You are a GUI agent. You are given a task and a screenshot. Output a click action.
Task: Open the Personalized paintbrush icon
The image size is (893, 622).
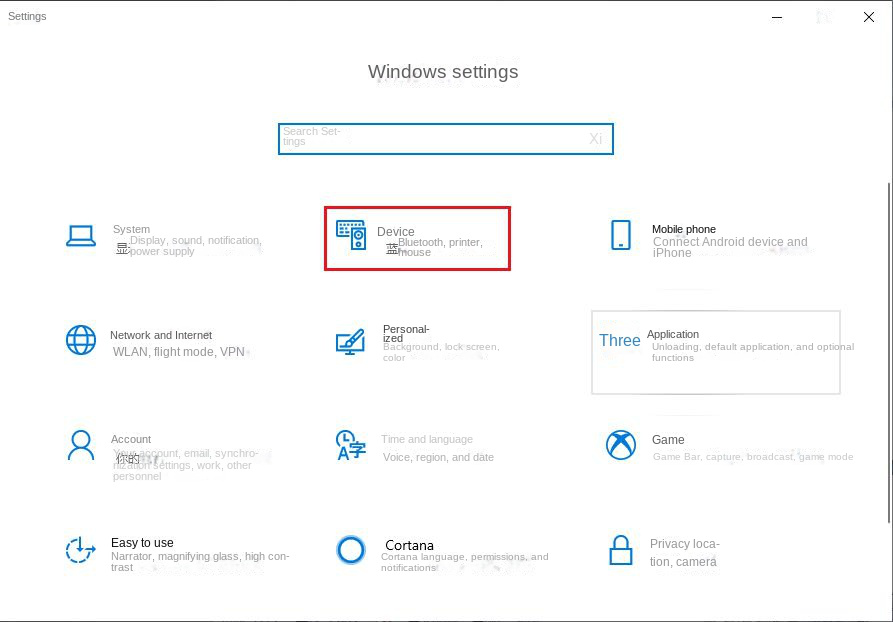(350, 342)
